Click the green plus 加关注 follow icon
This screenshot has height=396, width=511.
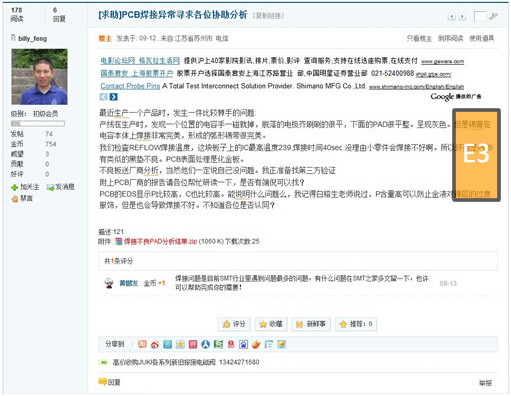[x=15, y=187]
